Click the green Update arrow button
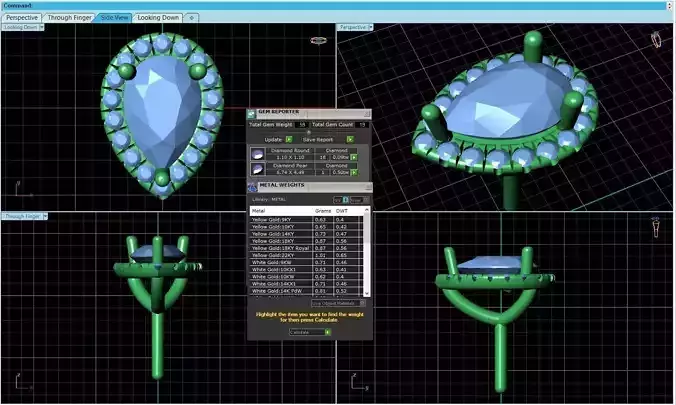Screen dimensions: 676x405 (x=289, y=139)
